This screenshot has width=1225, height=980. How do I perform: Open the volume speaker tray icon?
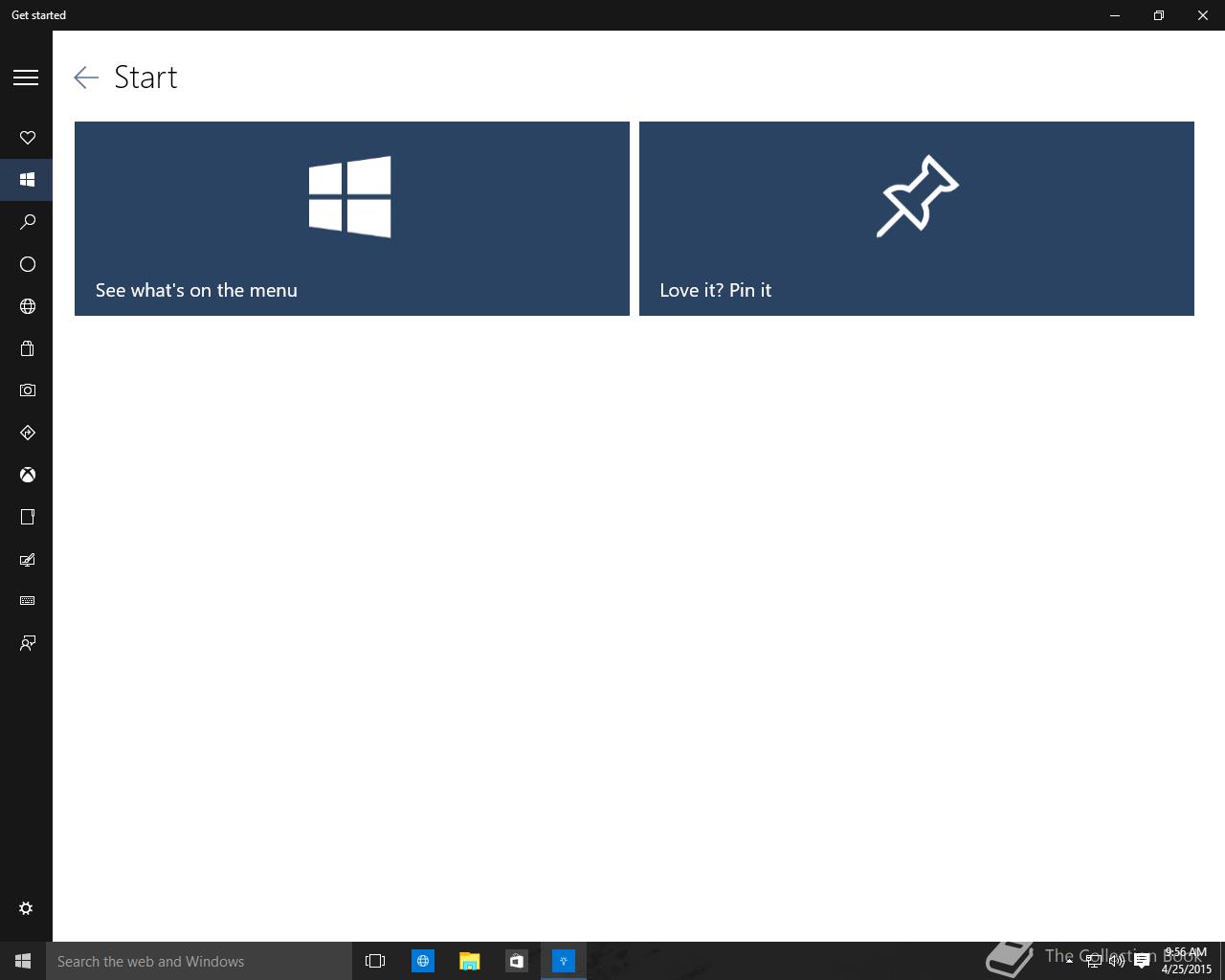1117,961
